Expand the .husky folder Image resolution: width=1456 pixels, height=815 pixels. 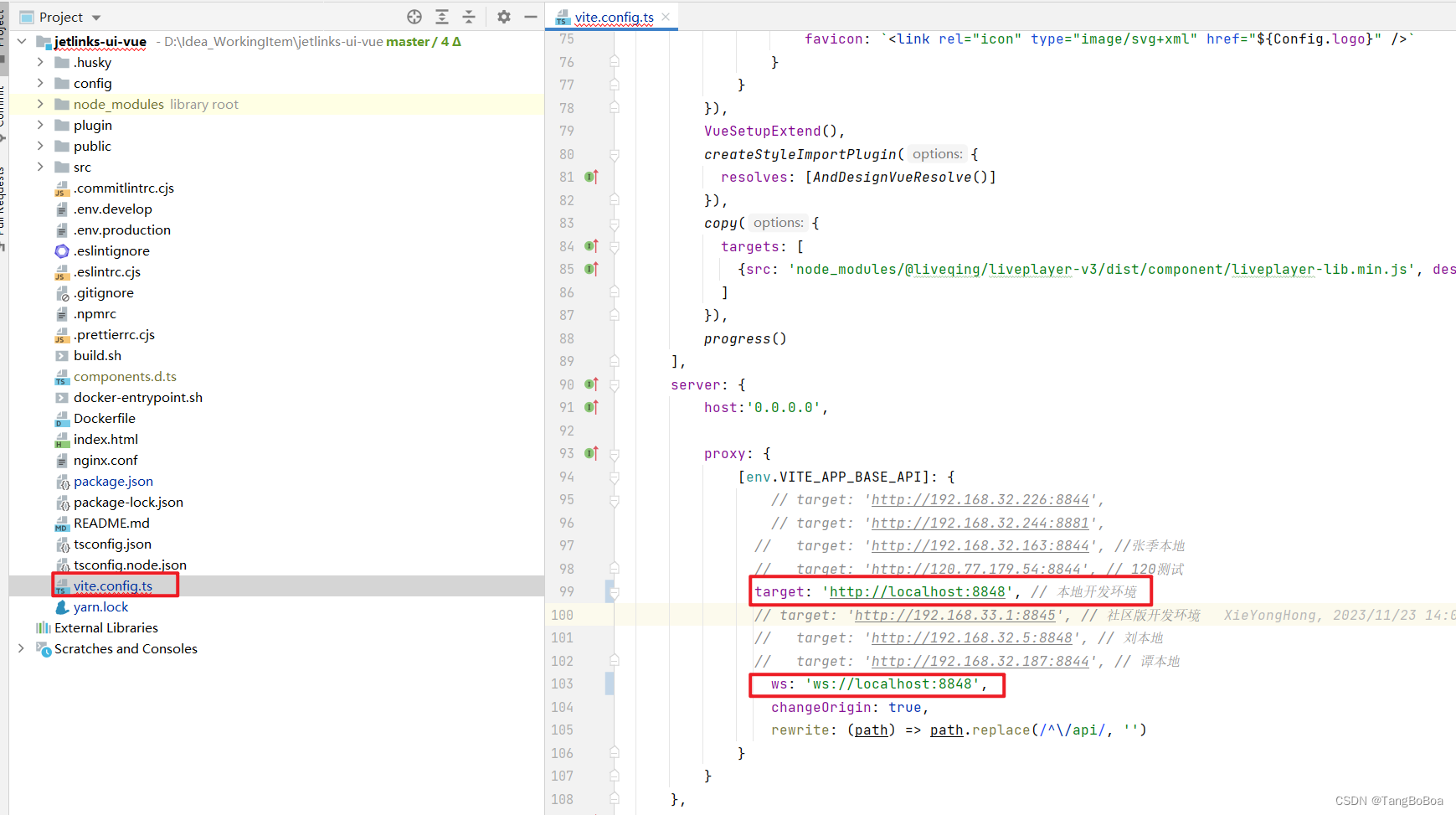coord(40,62)
